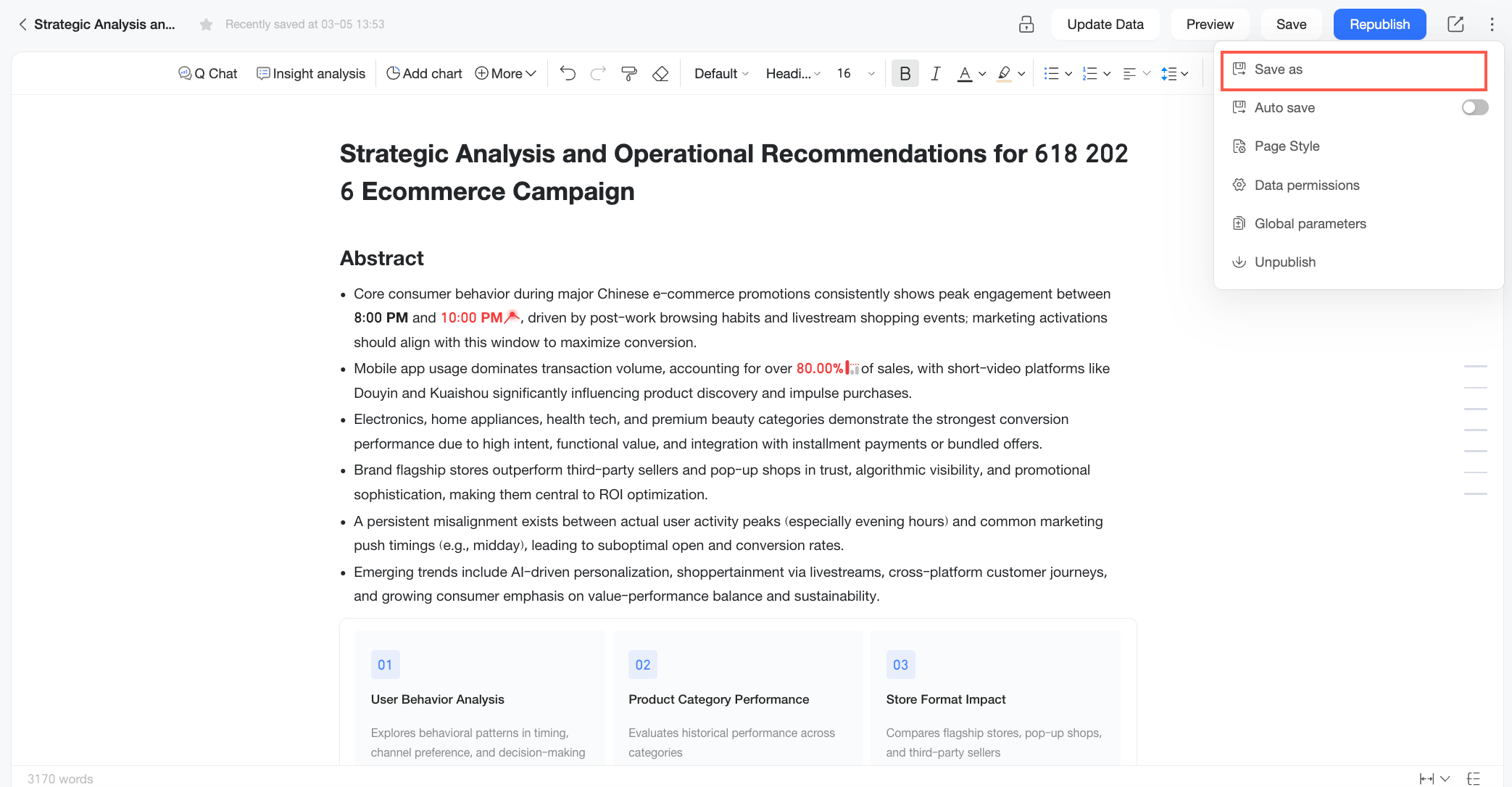
Task: Open Insight analysis
Action: click(x=311, y=73)
